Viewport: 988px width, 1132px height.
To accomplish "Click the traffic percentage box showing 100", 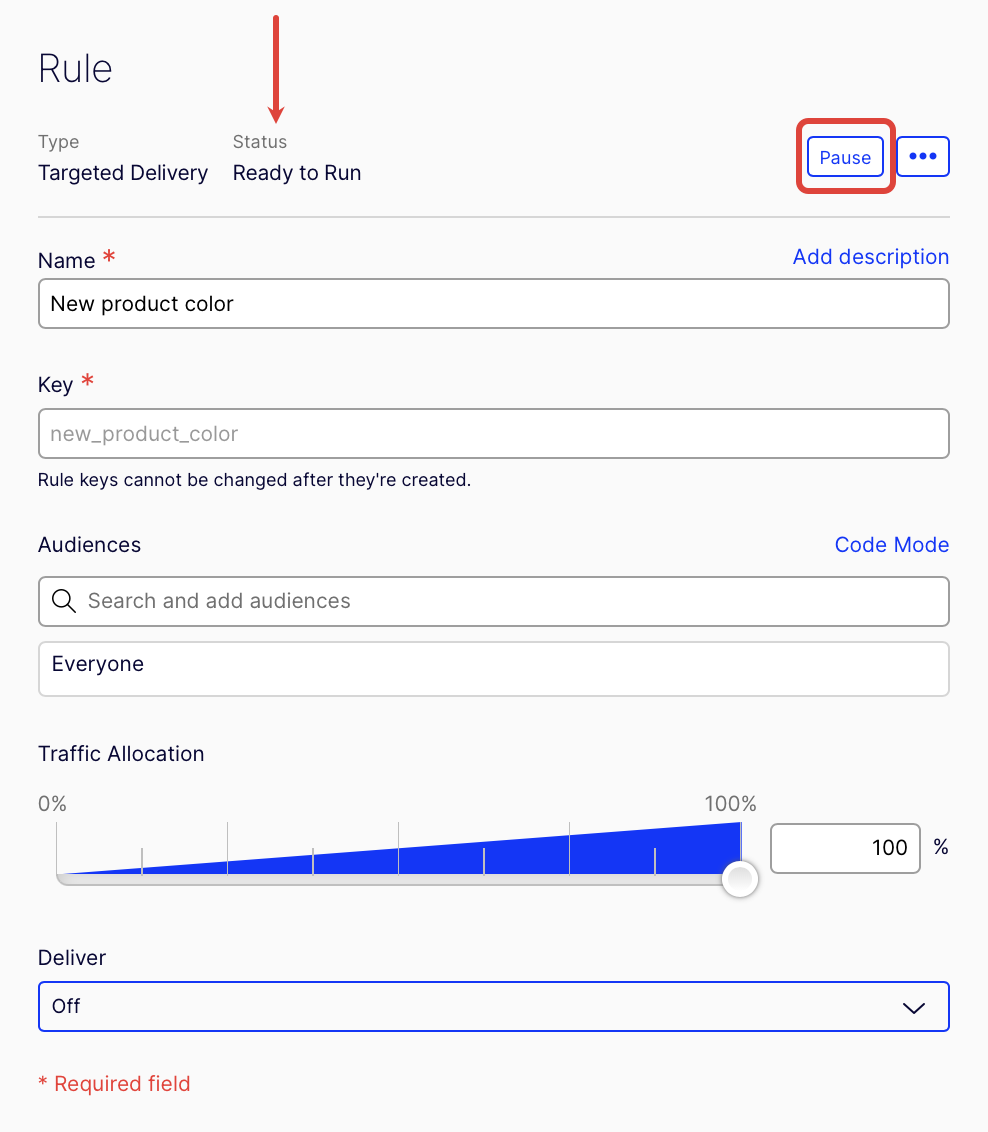I will [845, 848].
